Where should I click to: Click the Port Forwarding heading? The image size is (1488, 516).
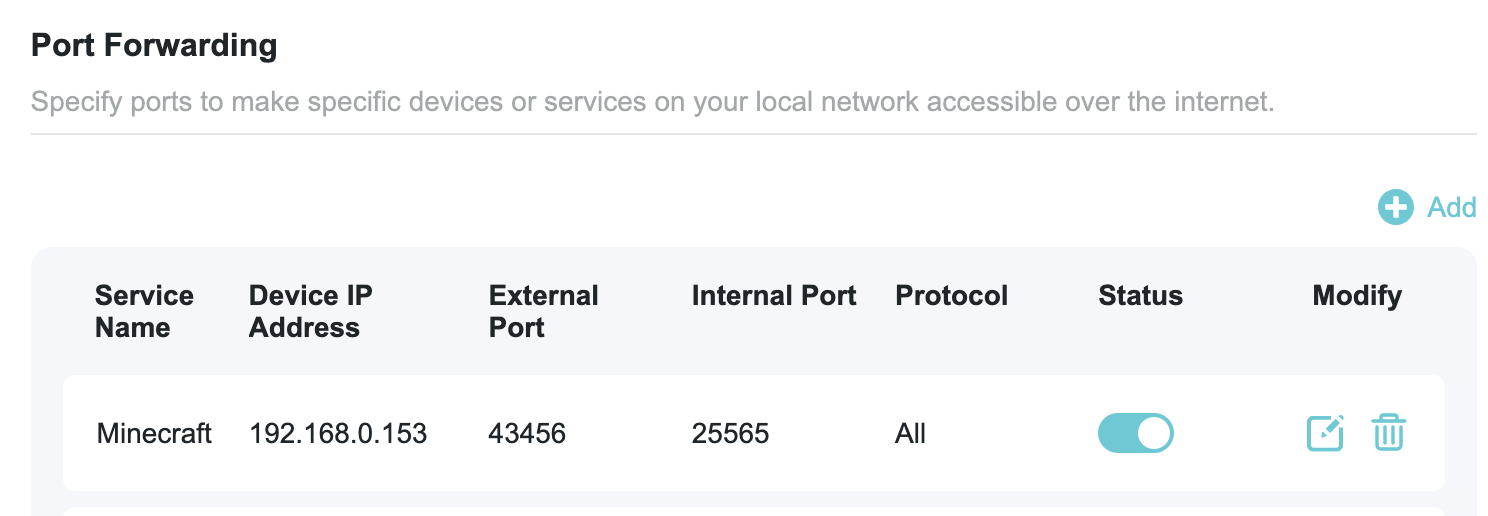(154, 46)
